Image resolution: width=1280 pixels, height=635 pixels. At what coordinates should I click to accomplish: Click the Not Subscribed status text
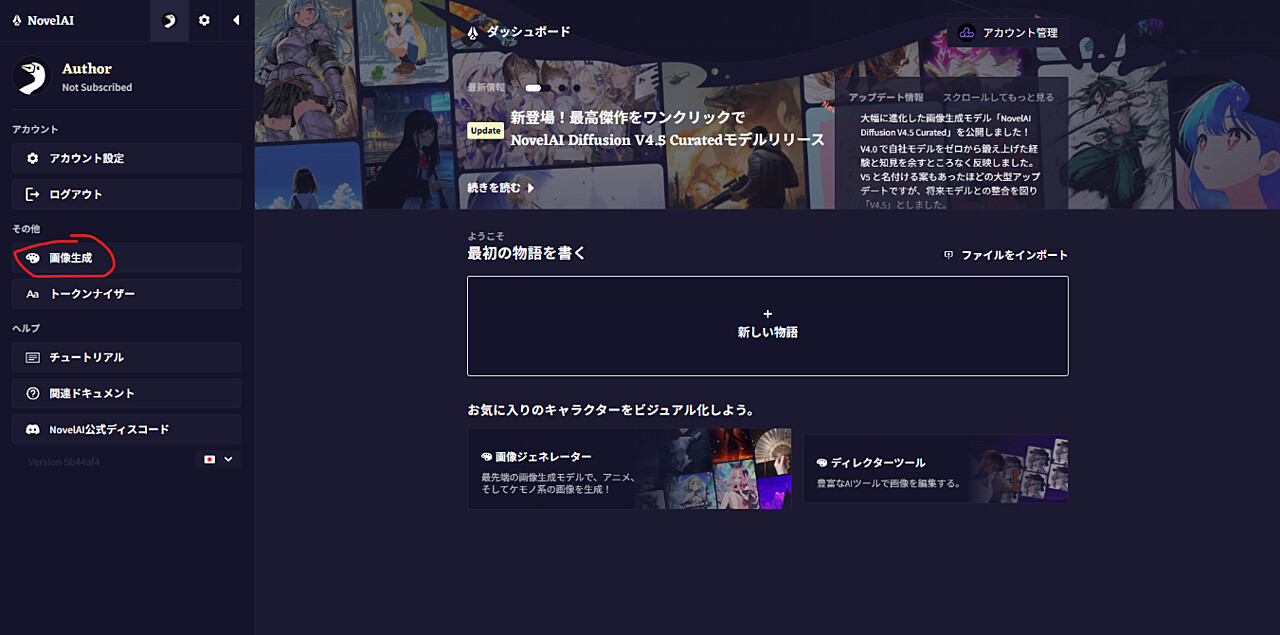97,88
